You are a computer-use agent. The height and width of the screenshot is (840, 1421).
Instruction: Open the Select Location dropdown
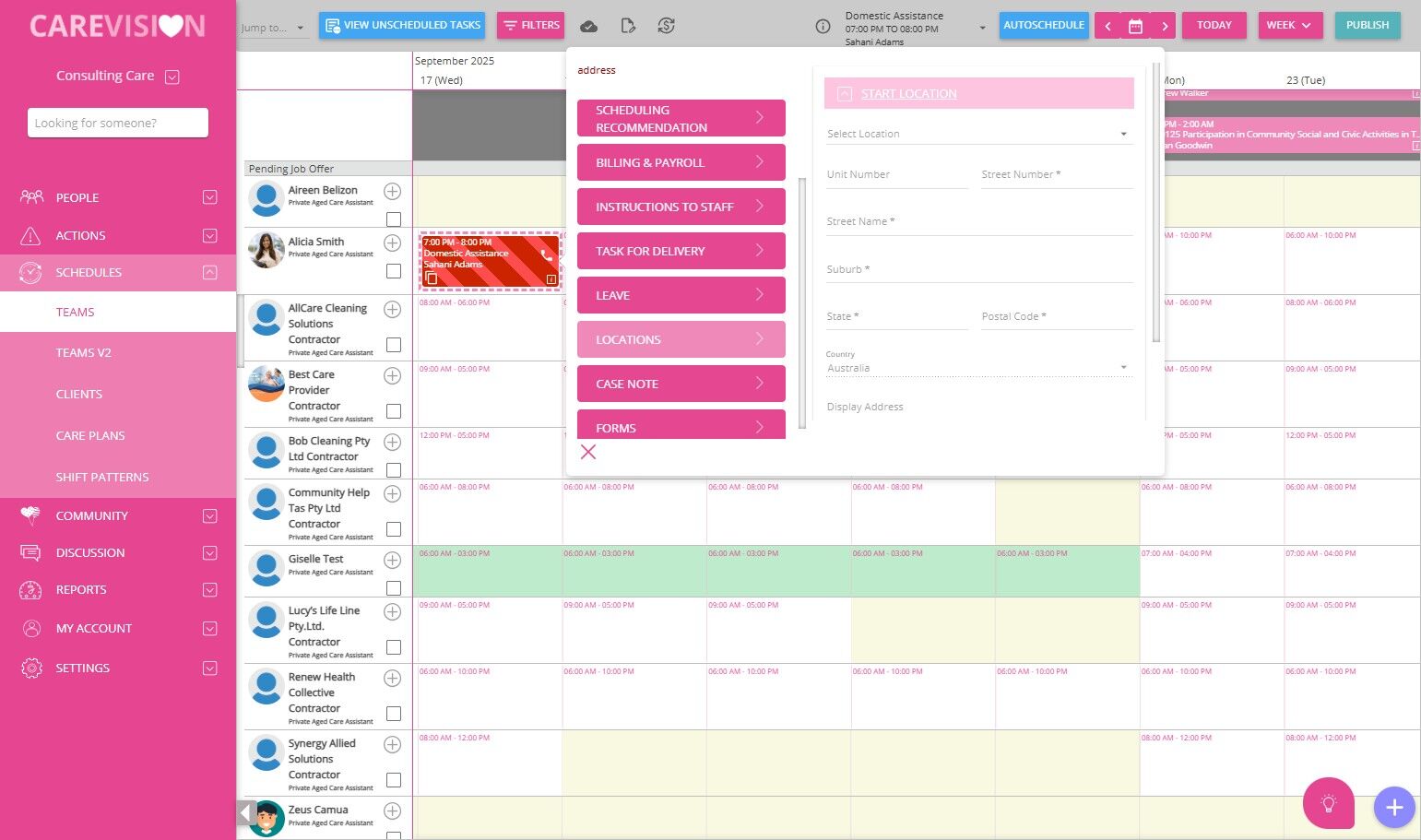[x=978, y=135]
